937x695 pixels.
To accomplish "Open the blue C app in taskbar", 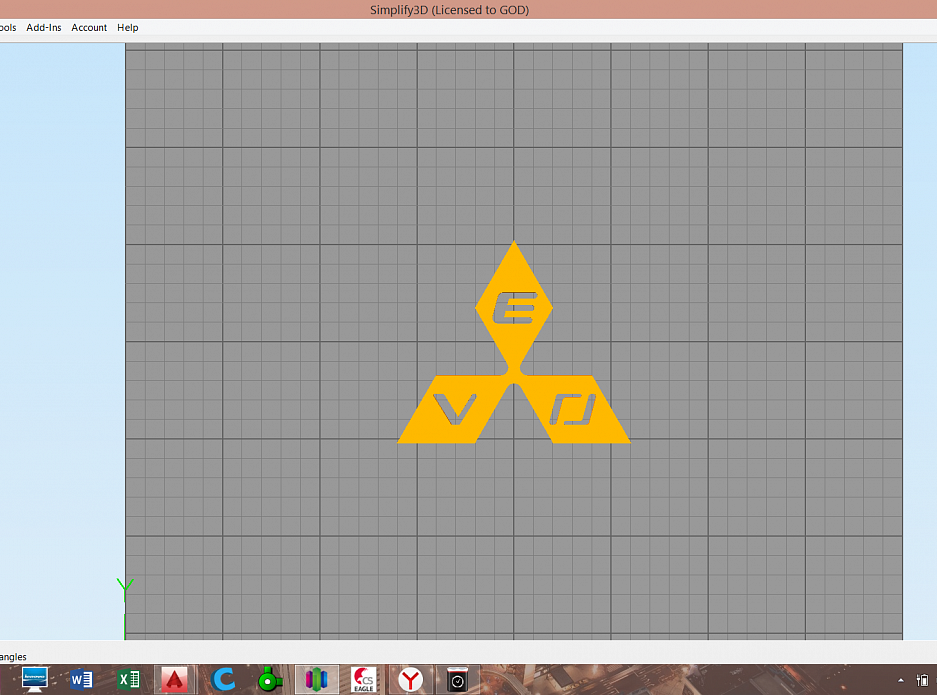I will 223,679.
